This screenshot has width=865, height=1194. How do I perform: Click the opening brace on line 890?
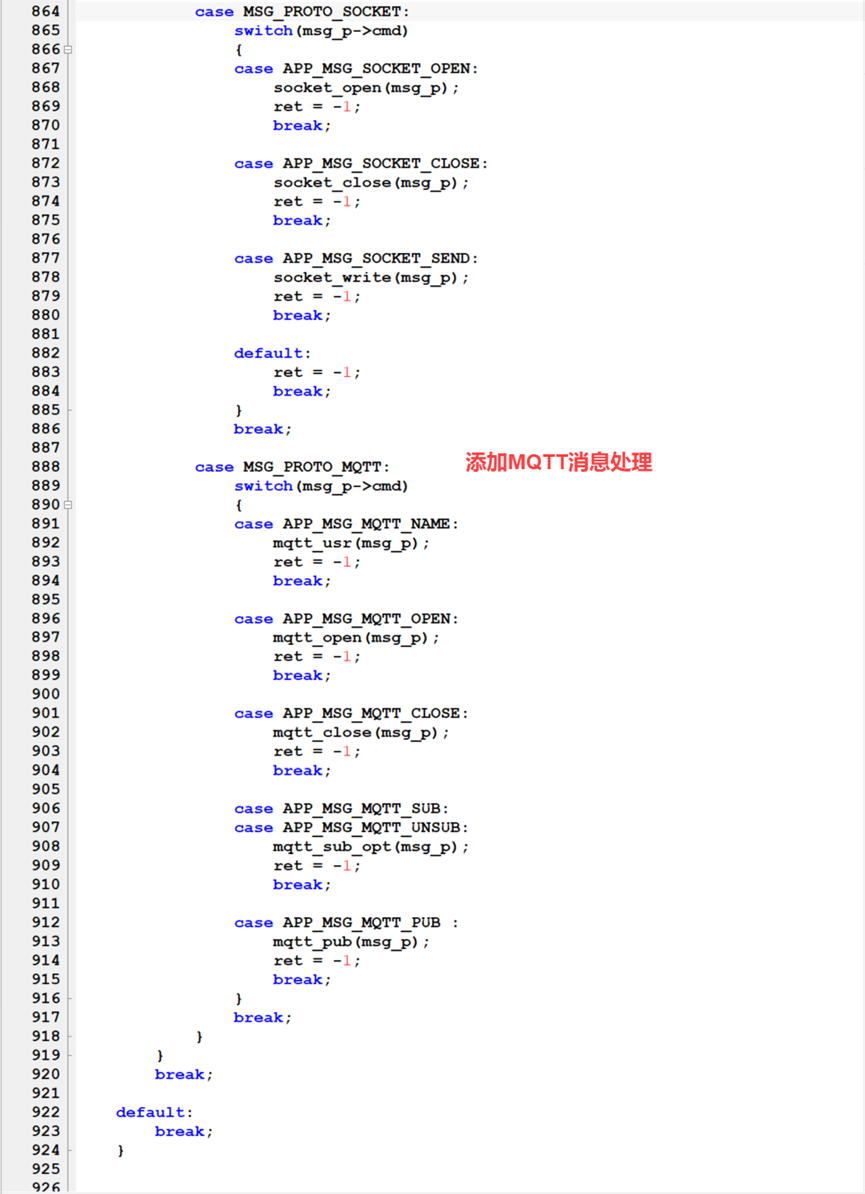(x=238, y=506)
